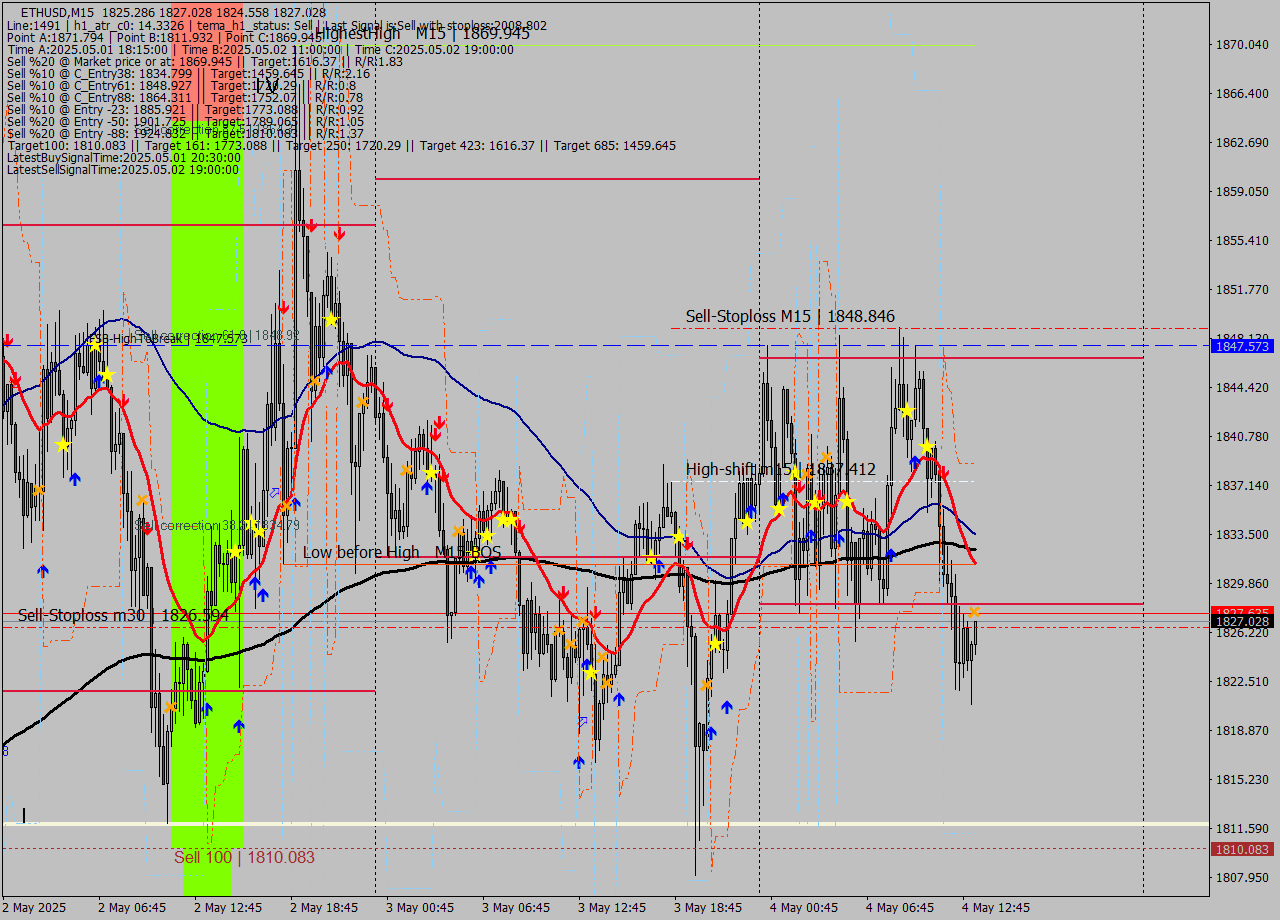Select the Sell 100 1810.083 label
The width and height of the screenshot is (1280, 920).
(244, 857)
